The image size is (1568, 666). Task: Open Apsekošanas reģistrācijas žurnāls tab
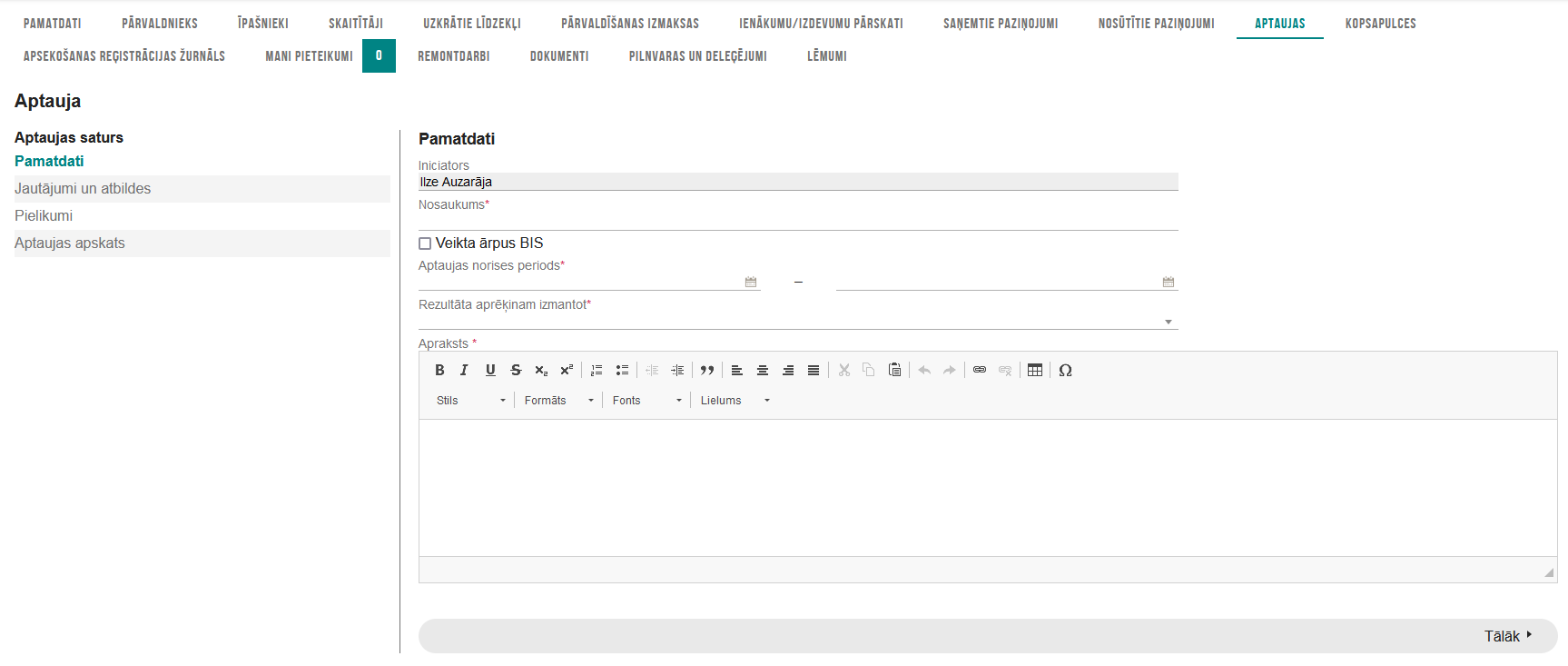point(124,56)
